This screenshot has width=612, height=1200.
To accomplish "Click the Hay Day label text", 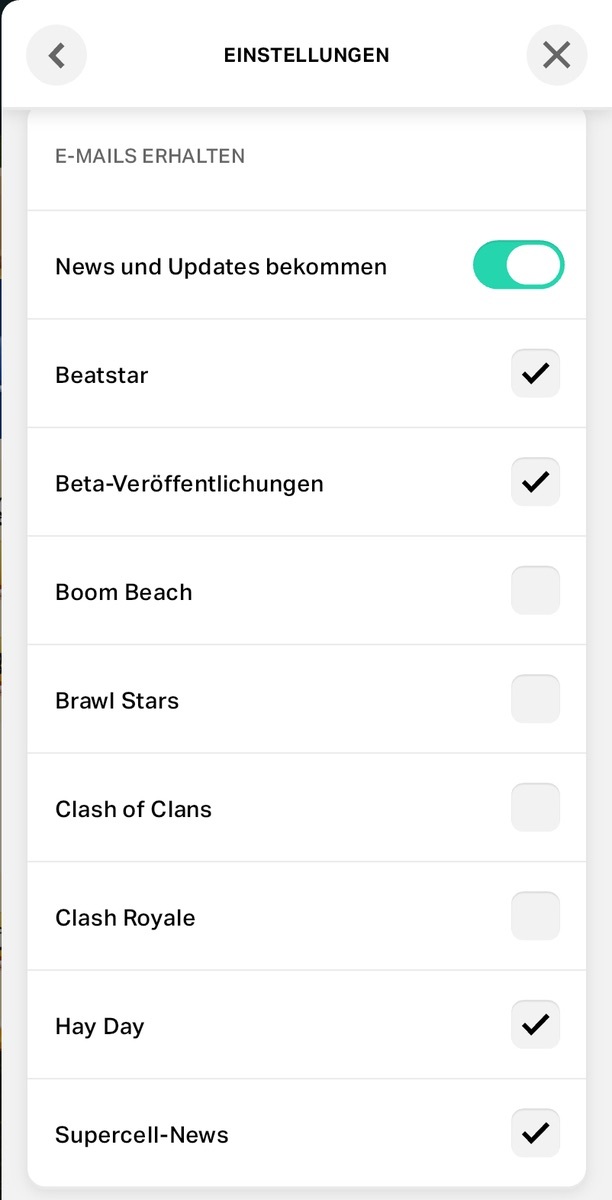I will 100,1027.
